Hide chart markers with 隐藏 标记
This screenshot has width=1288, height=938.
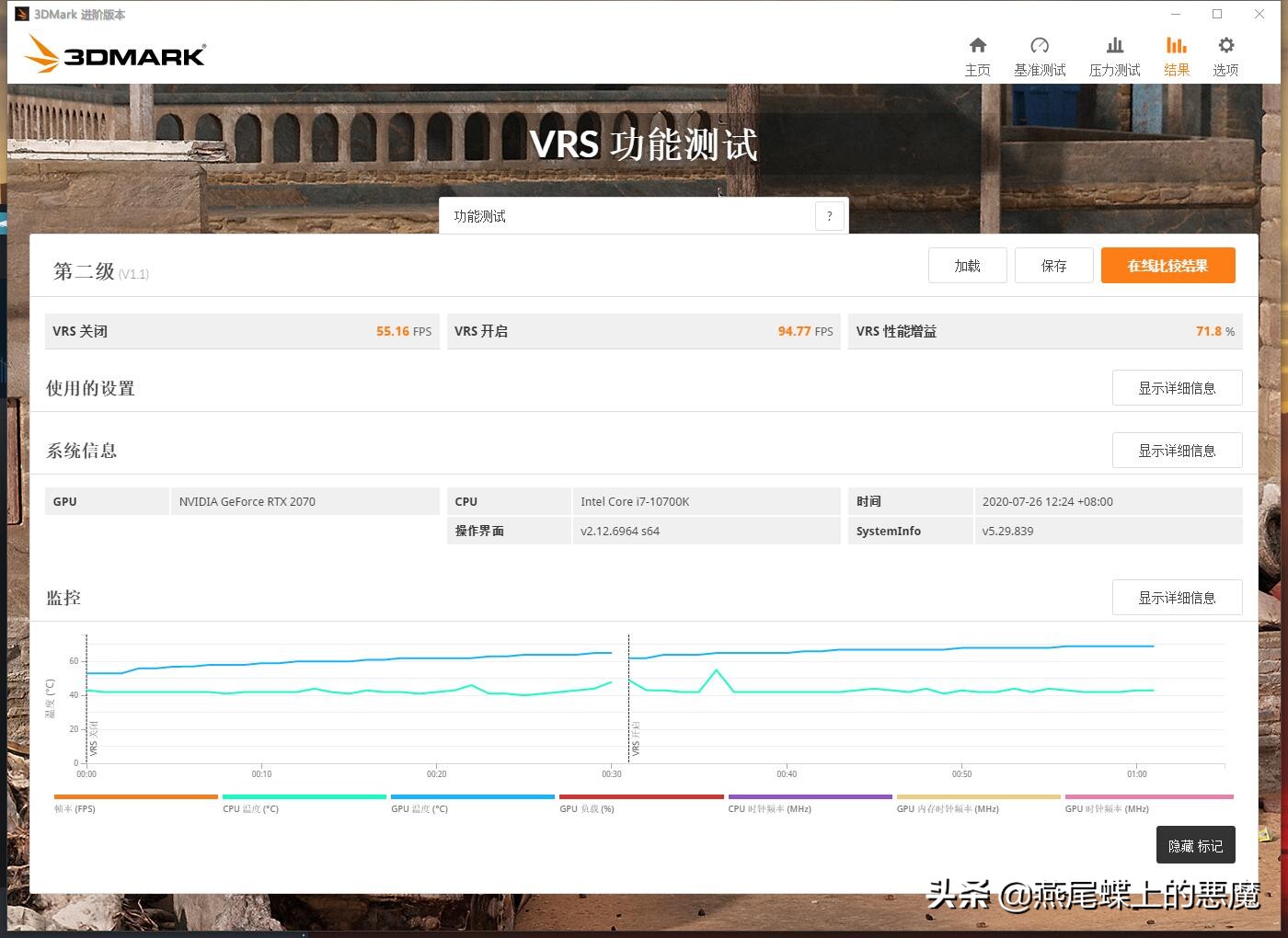[x=1195, y=844]
